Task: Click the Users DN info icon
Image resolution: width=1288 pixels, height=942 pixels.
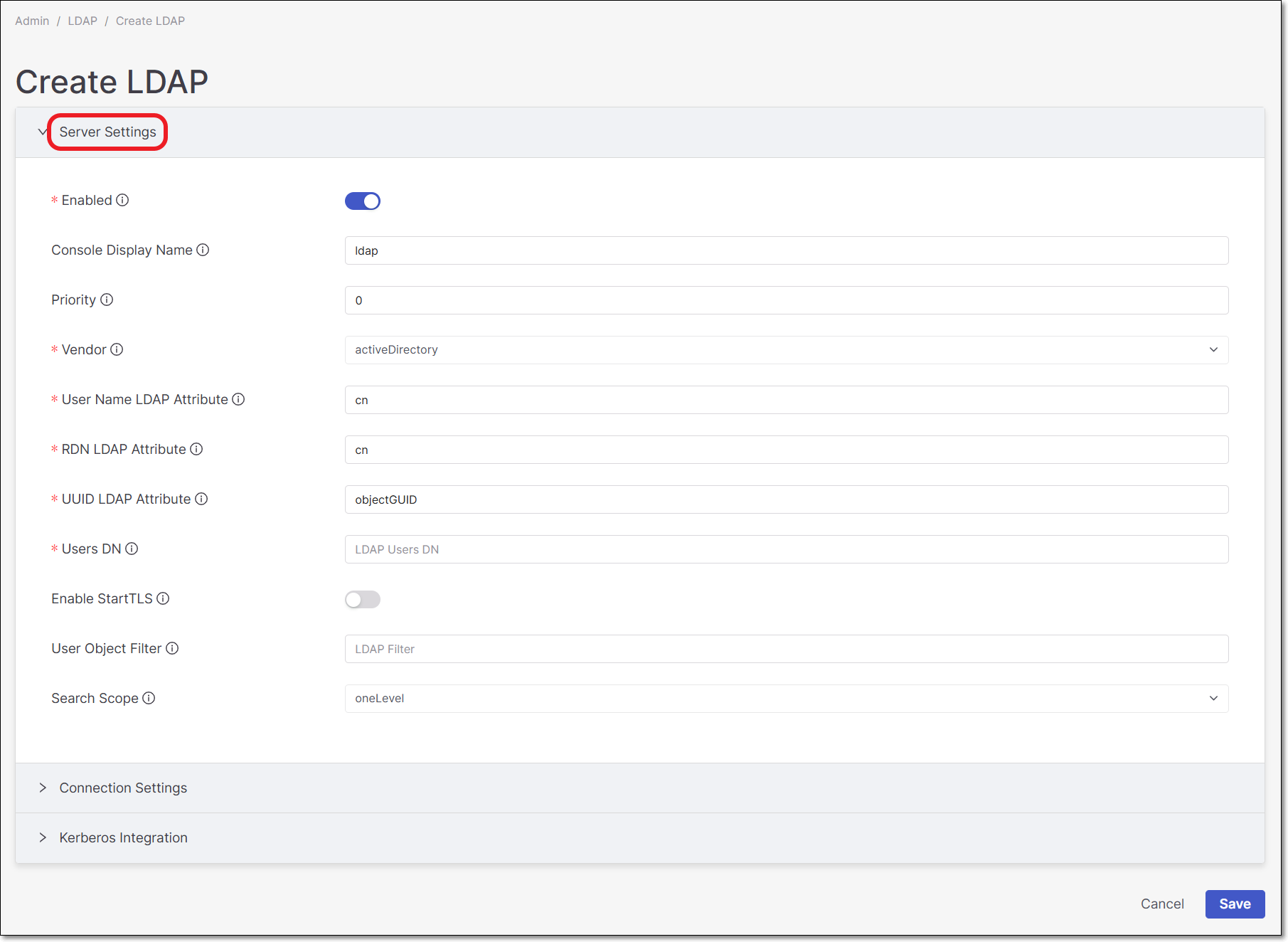Action: coord(132,549)
